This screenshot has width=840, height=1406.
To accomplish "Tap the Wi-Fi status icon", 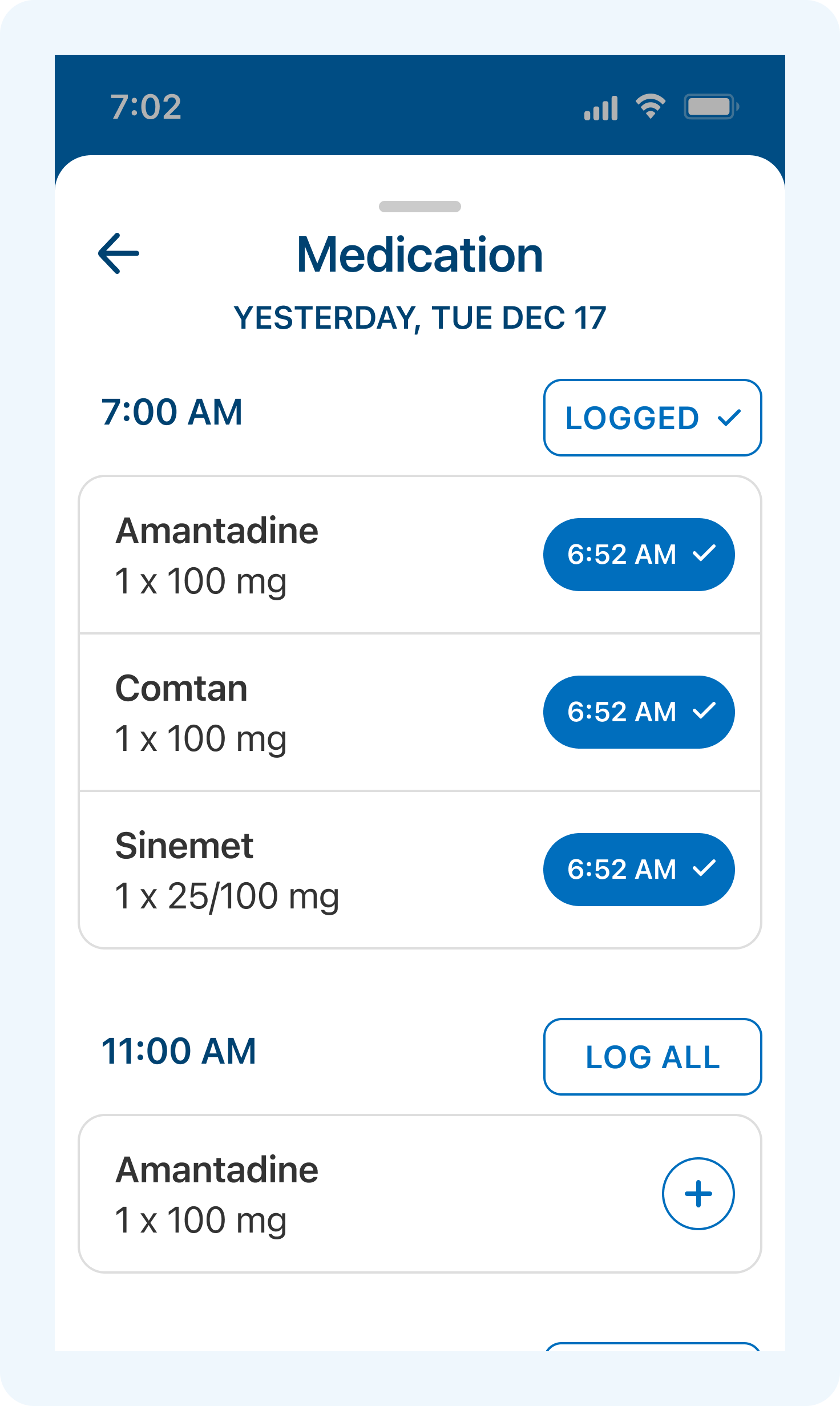I will click(x=651, y=106).
